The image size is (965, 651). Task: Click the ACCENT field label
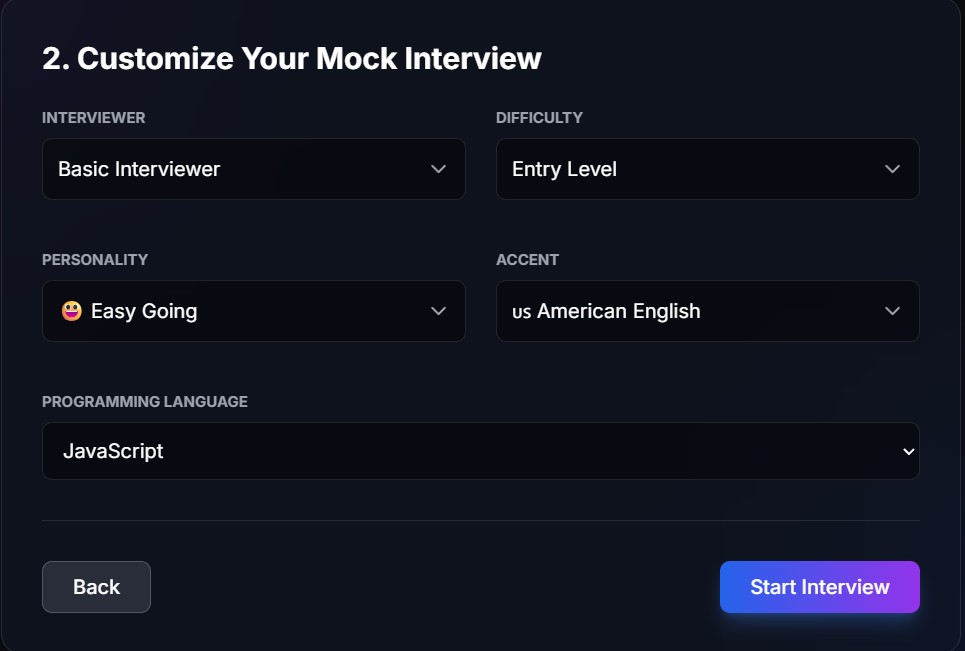pyautogui.click(x=527, y=259)
